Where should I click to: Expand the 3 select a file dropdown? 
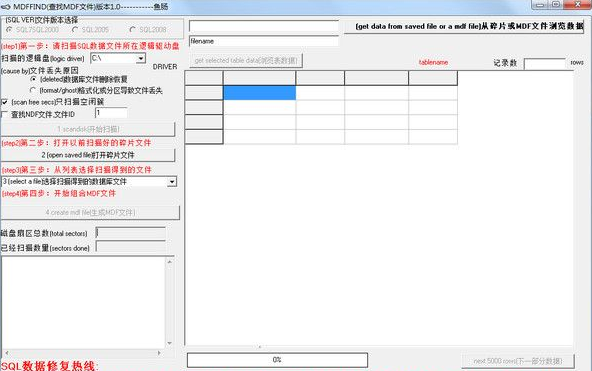pyautogui.click(x=172, y=182)
